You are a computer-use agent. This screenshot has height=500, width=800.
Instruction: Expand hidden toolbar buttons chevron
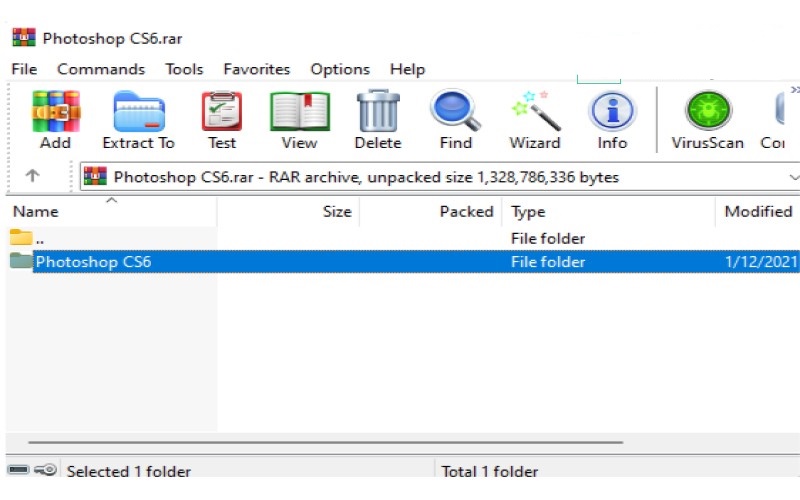794,90
